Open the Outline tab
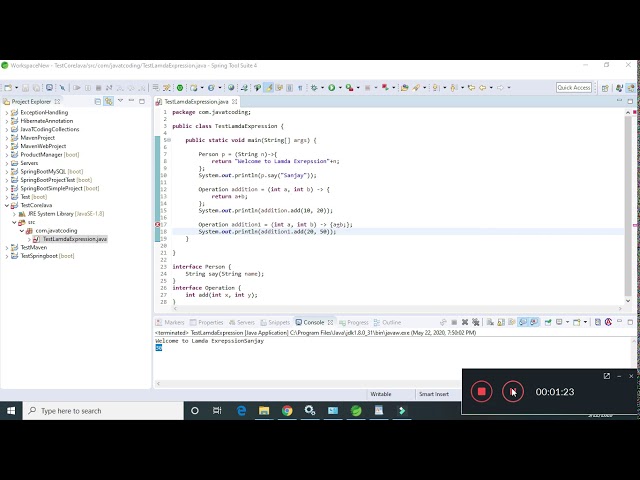640x480 pixels. 387,322
